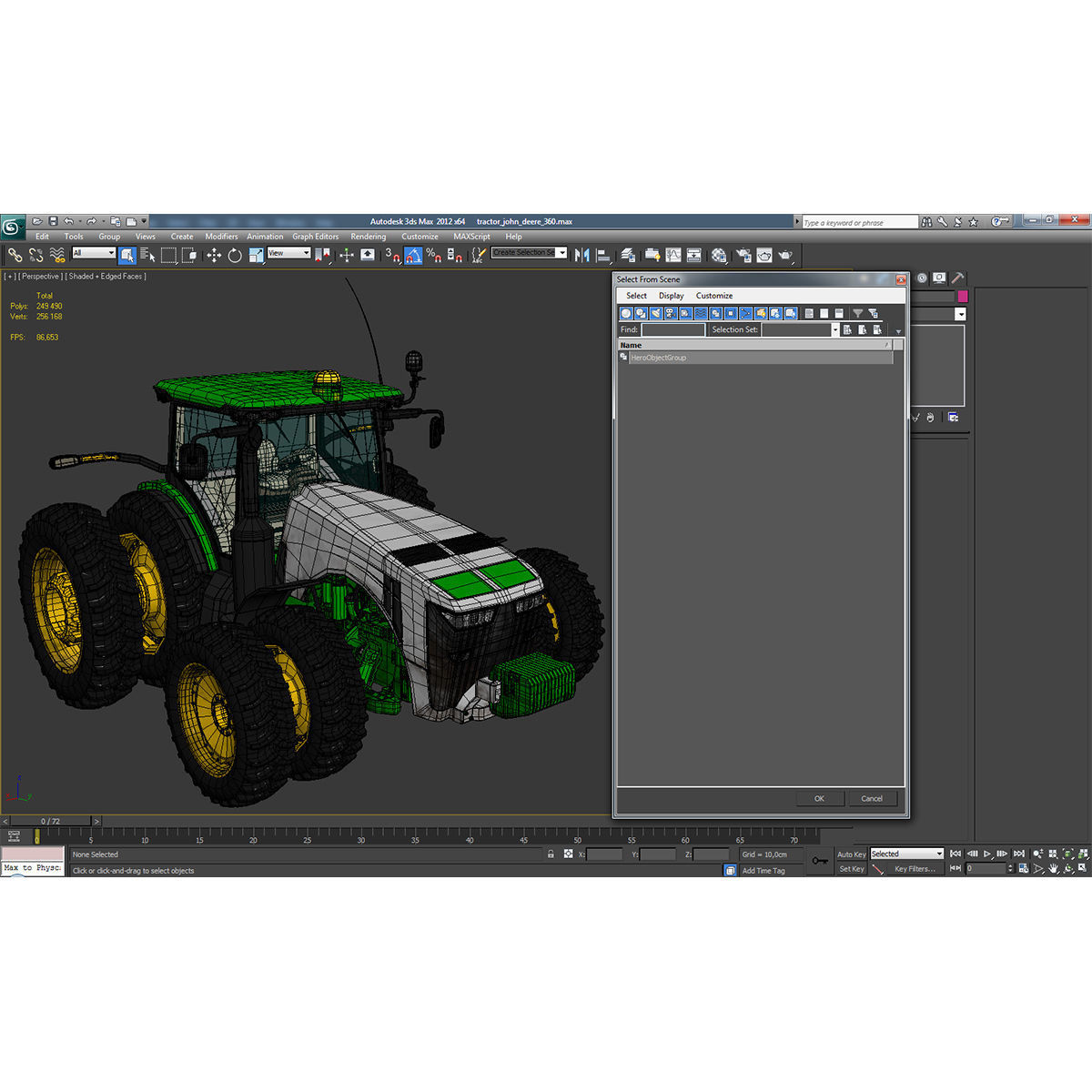Screen dimensions: 1092x1092
Task: Click the Set Key button
Action: click(x=851, y=869)
